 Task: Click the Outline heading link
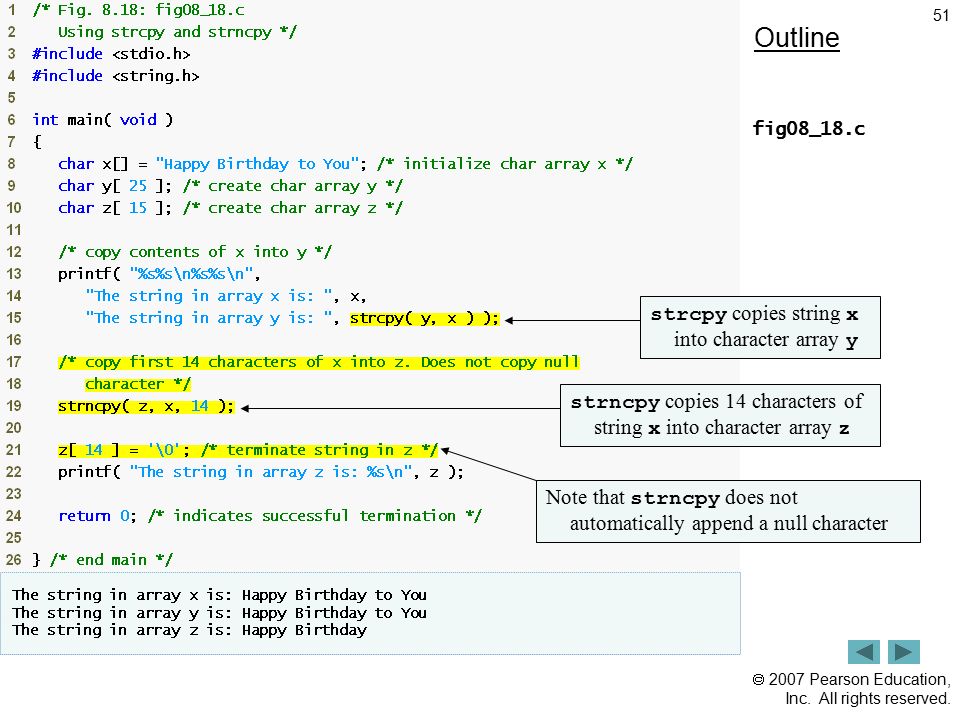797,38
